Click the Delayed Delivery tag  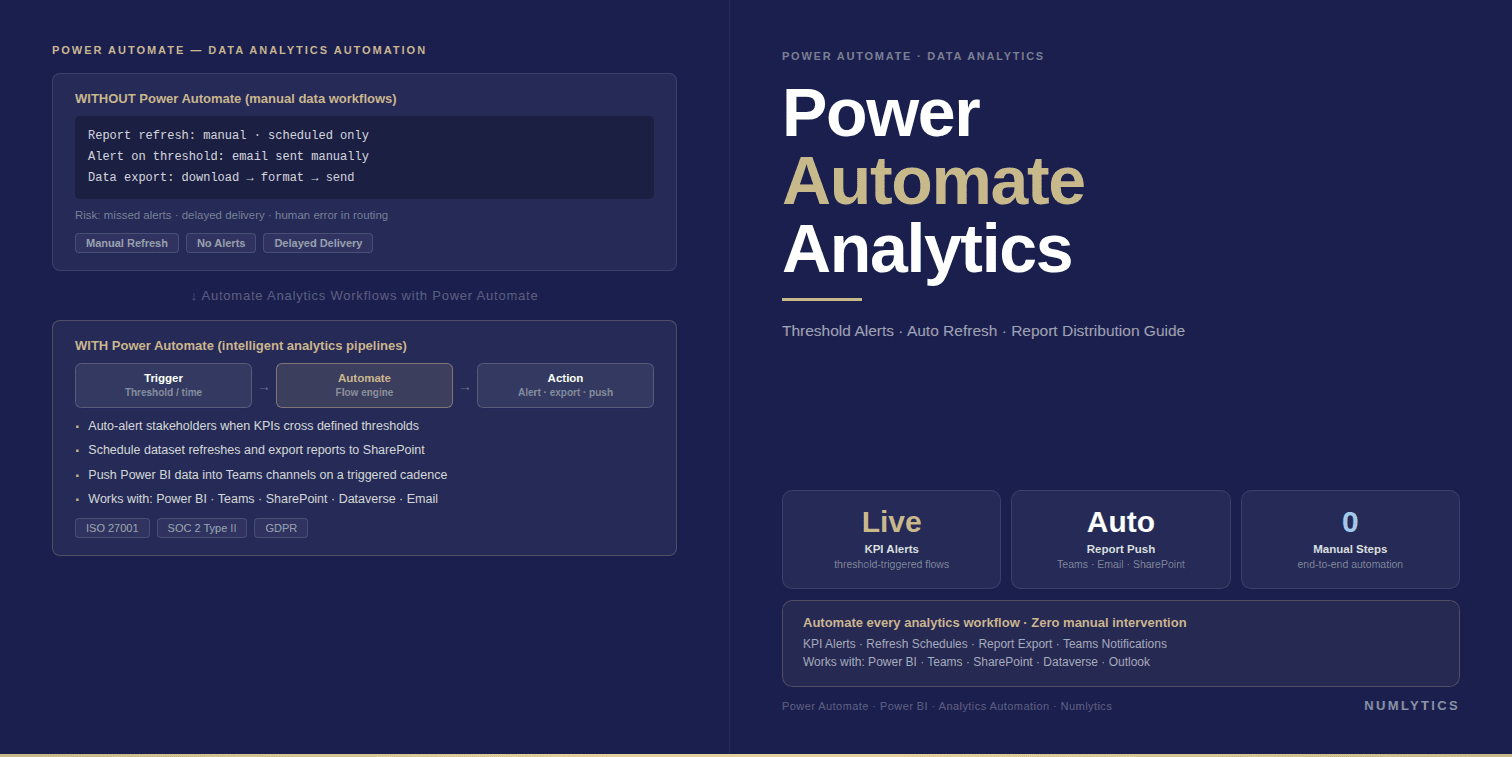point(318,243)
